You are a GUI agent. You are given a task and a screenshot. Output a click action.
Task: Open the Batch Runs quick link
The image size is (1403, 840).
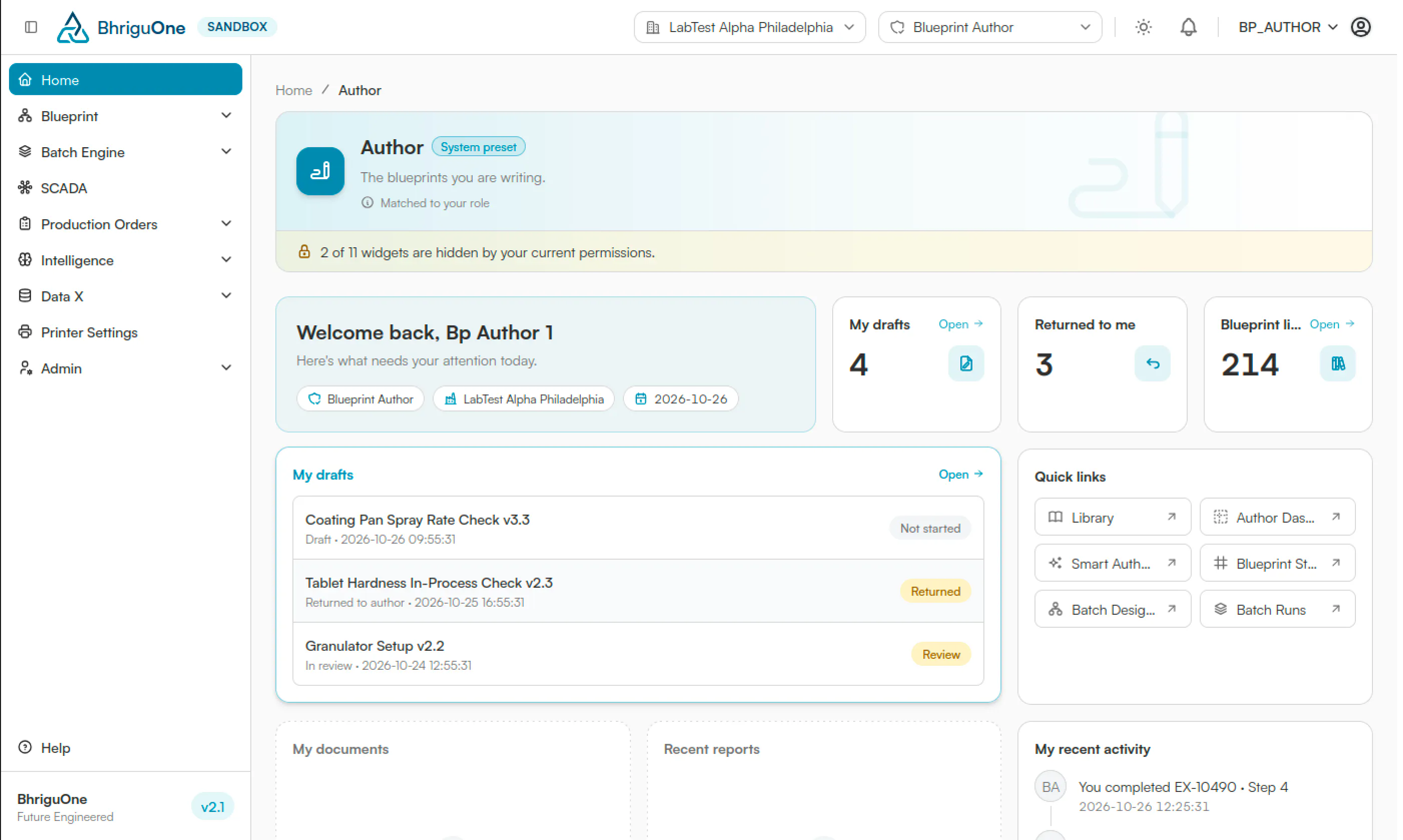(1277, 609)
